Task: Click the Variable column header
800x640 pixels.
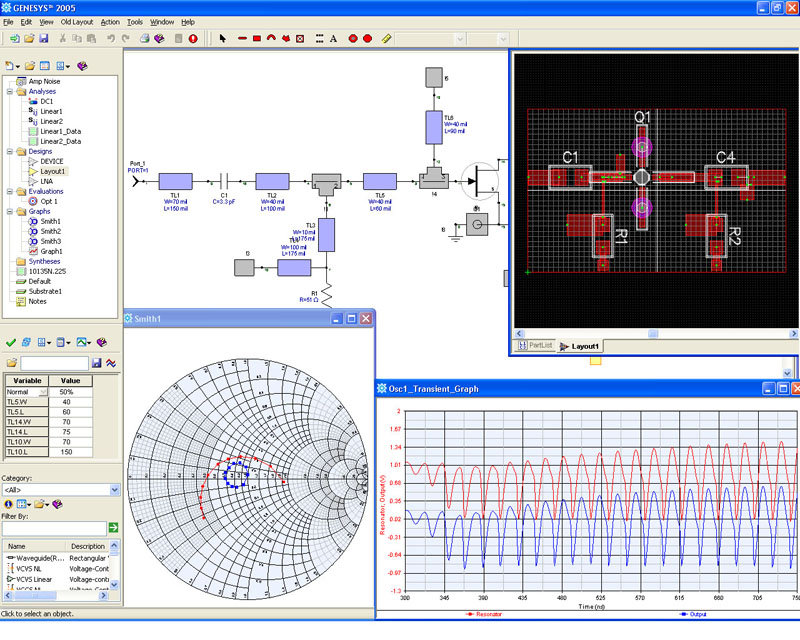Action: tap(27, 381)
